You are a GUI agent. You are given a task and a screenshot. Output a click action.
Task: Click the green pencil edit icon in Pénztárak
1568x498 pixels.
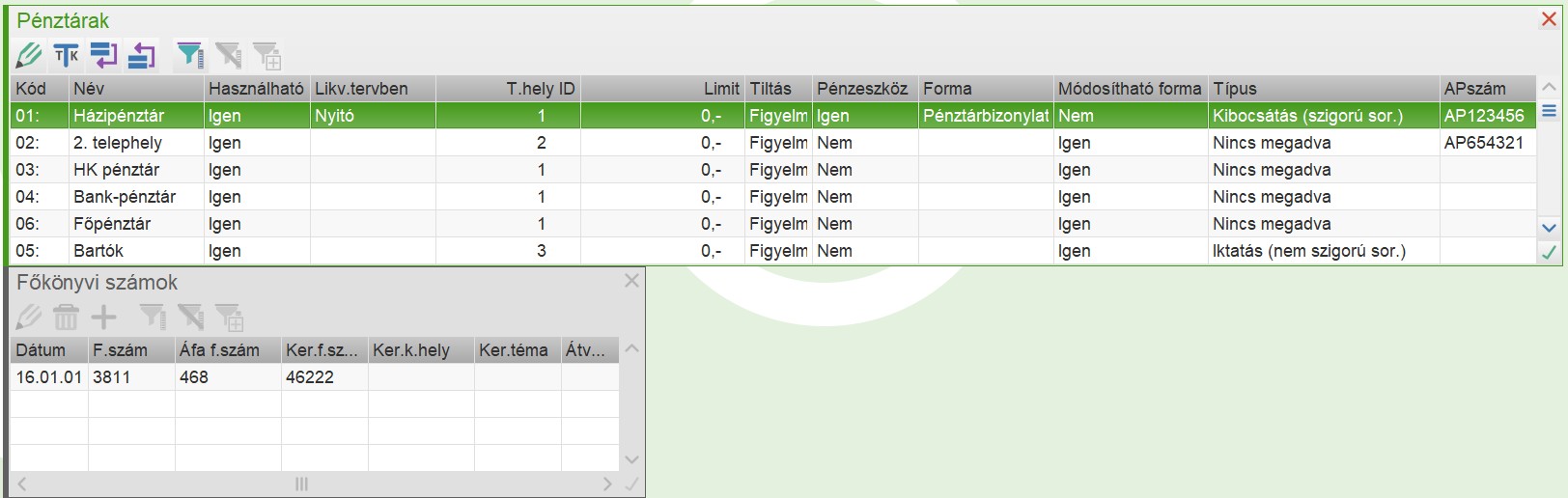(29, 56)
